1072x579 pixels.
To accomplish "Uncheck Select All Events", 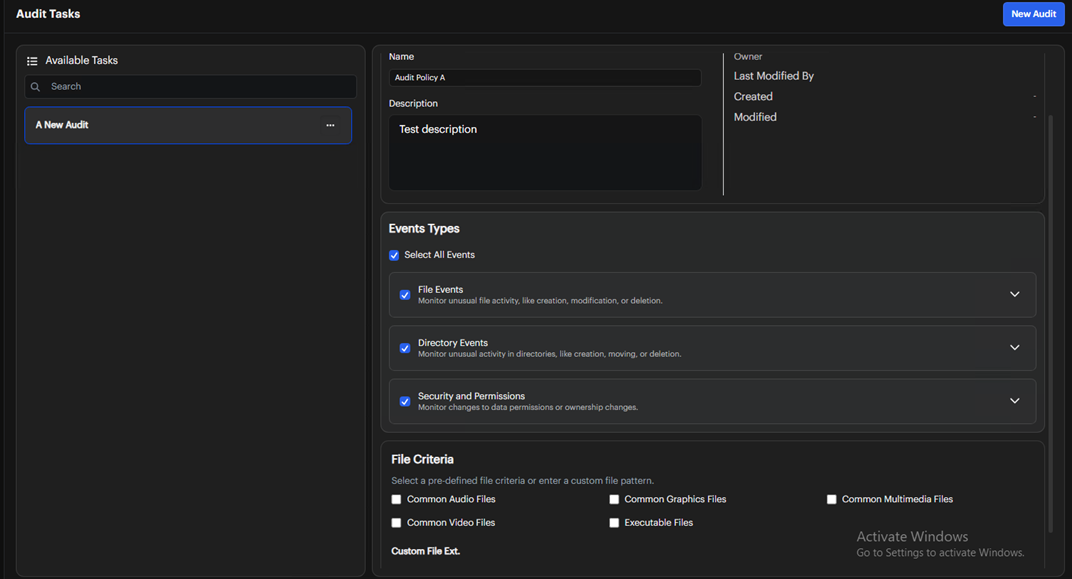I will point(394,255).
